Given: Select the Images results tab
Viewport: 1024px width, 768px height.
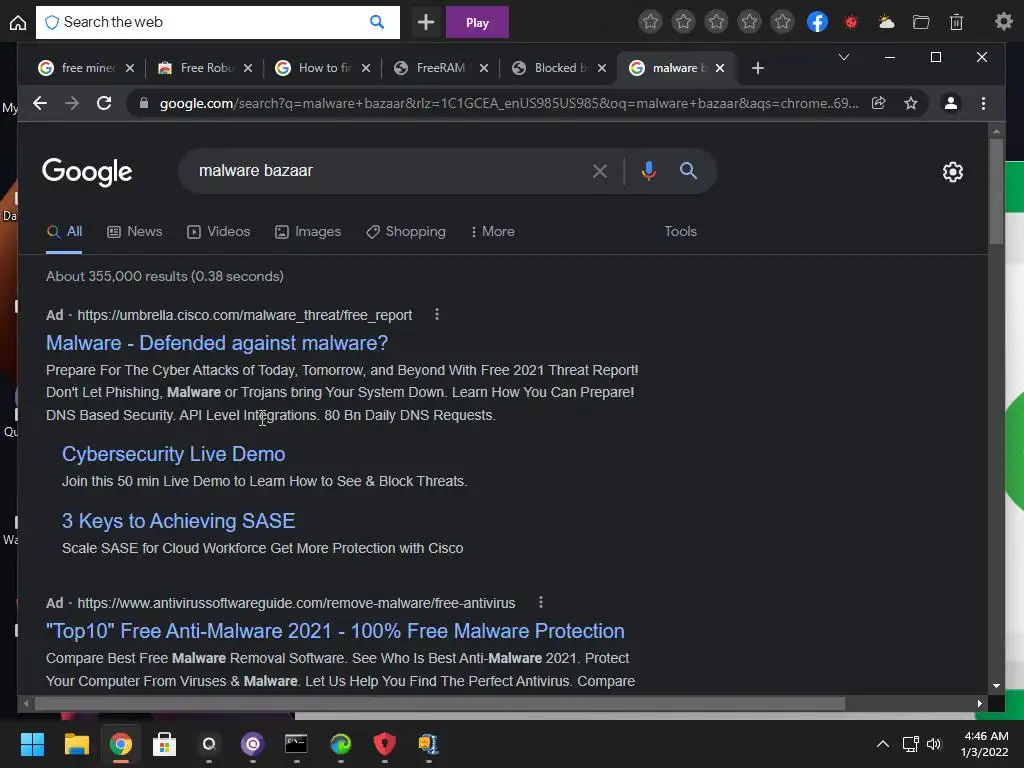Looking at the screenshot, I should point(308,232).
